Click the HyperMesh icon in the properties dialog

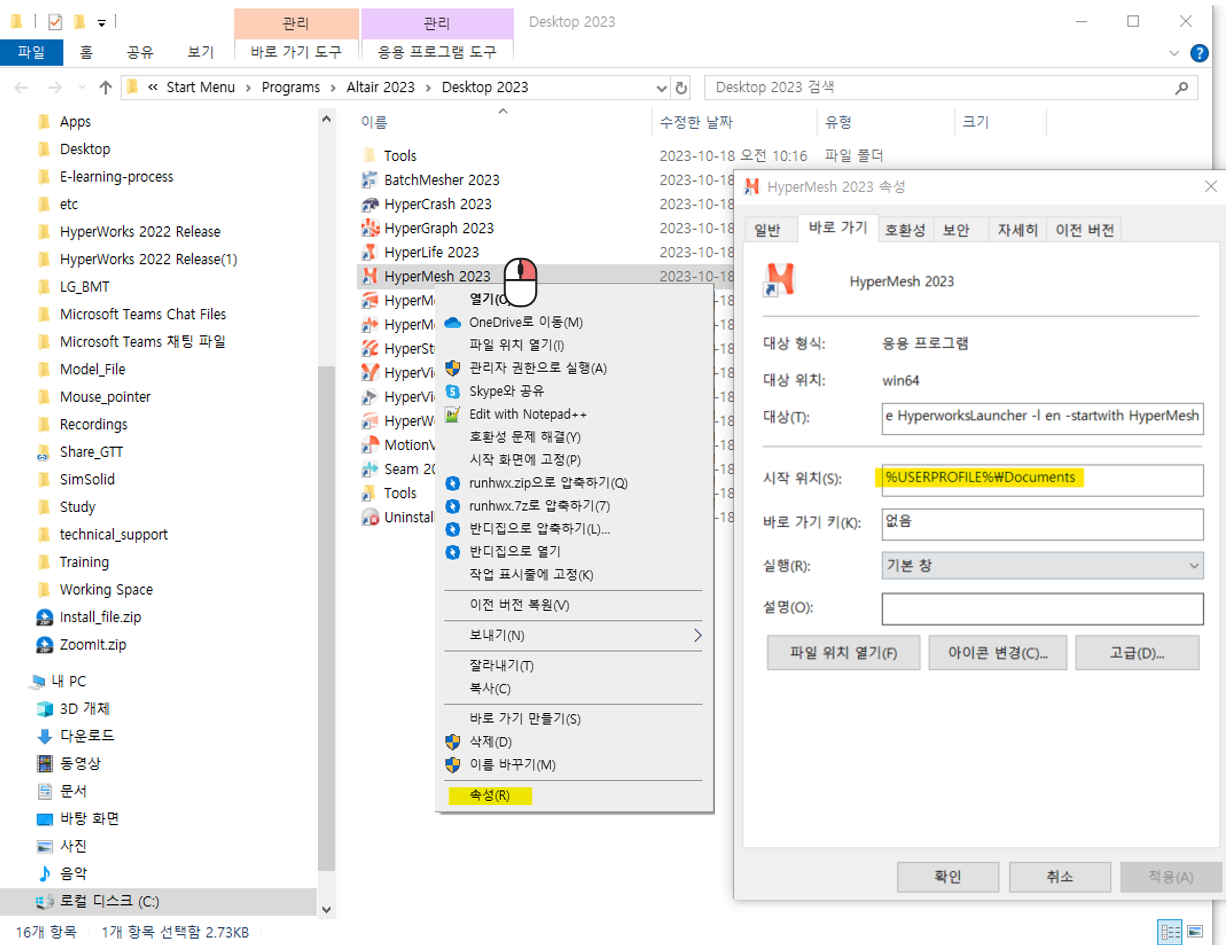point(779,281)
